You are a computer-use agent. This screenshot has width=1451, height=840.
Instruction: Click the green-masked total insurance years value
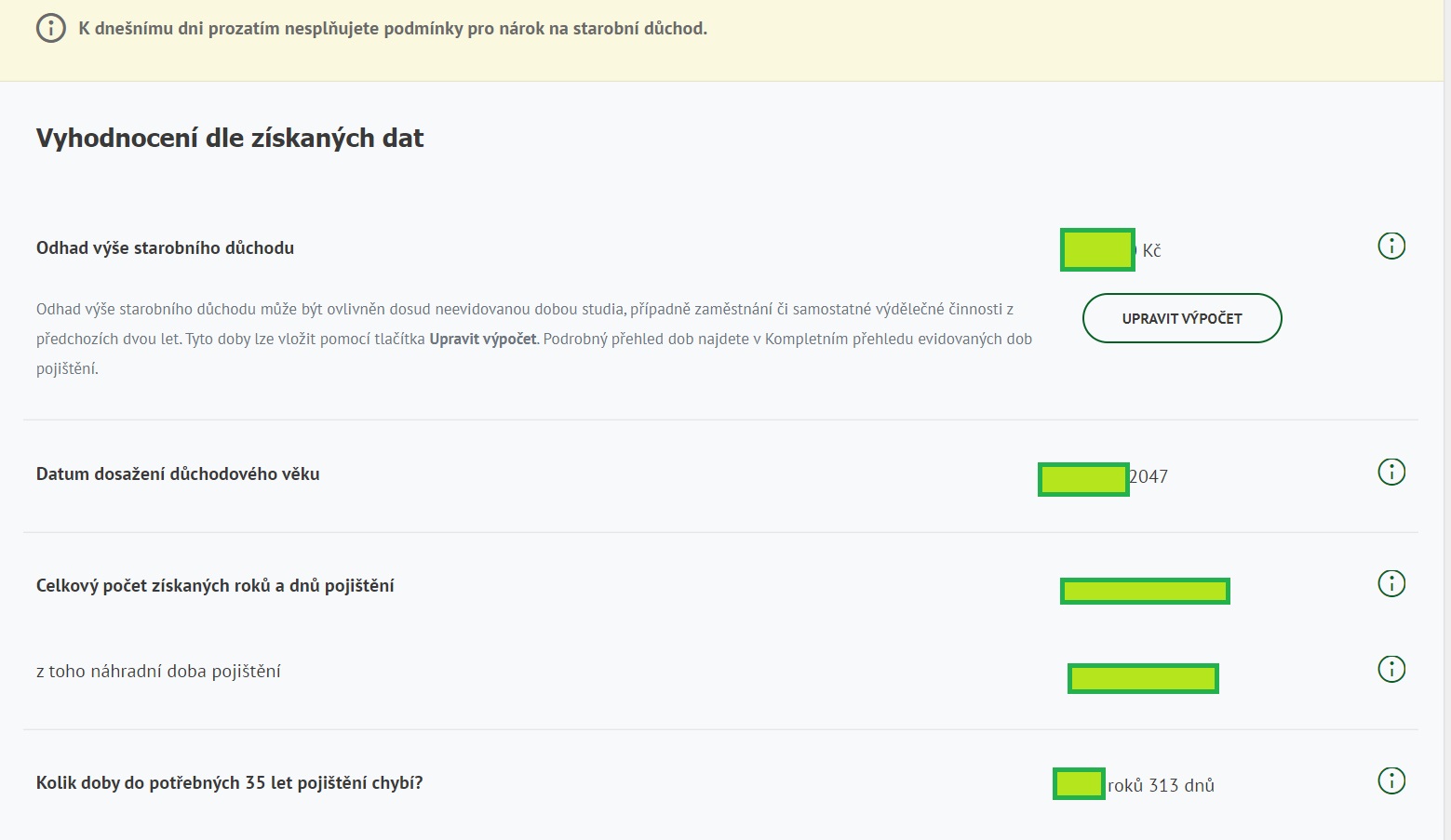coord(1145,591)
